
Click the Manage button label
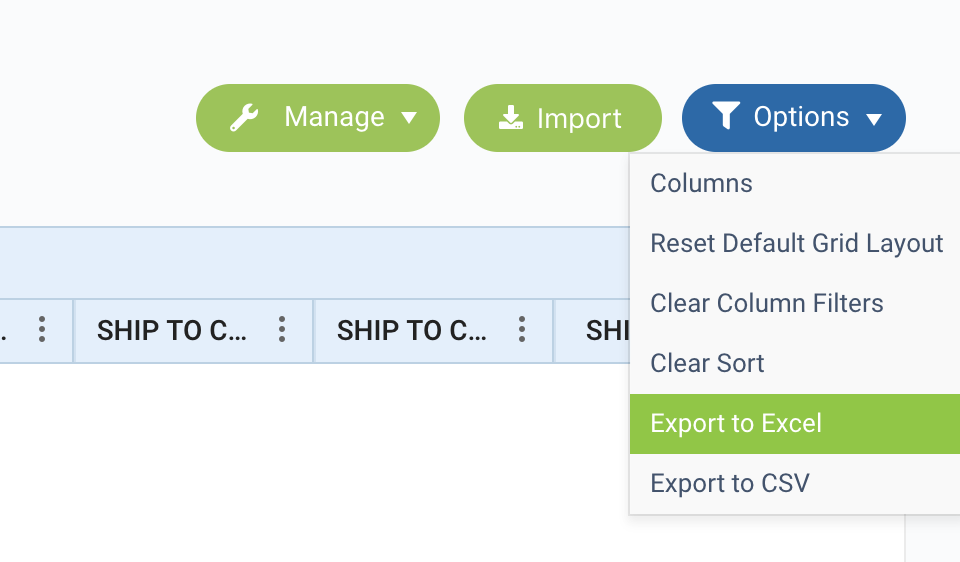334,116
